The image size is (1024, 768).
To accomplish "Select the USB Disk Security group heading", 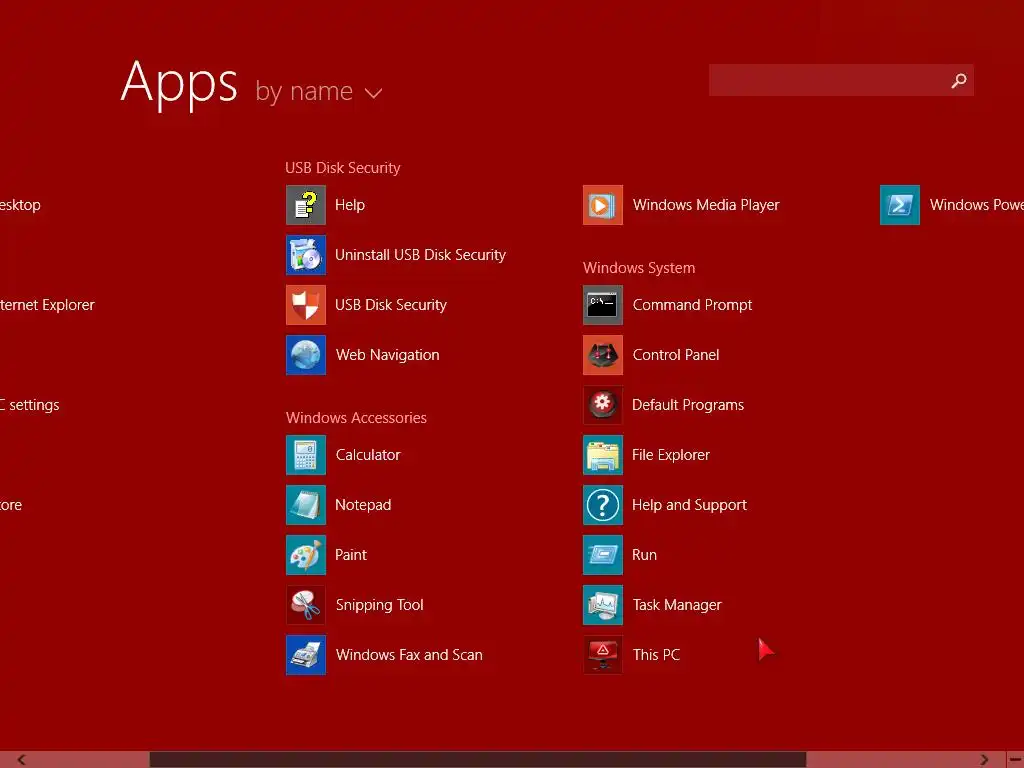I will (x=343, y=168).
